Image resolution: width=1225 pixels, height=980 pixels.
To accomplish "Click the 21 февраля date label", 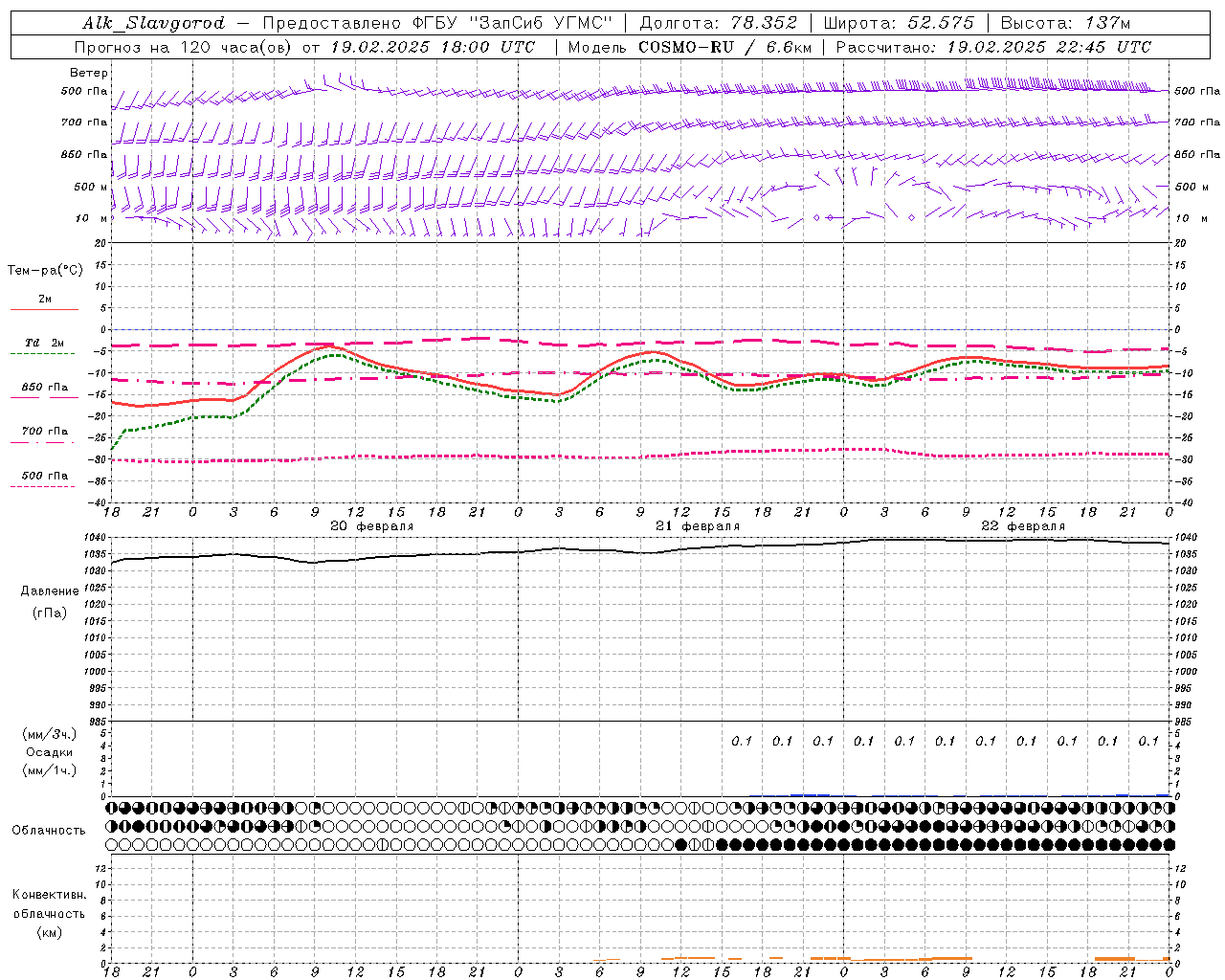I will coord(698,526).
